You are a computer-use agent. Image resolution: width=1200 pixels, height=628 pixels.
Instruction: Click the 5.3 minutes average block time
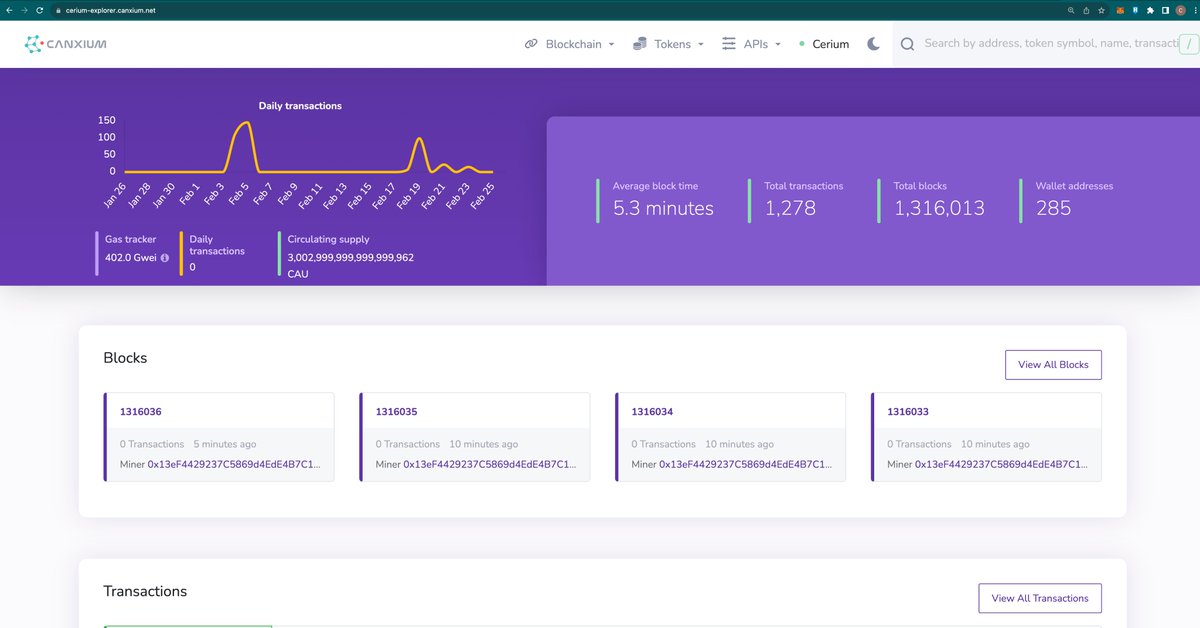point(661,208)
